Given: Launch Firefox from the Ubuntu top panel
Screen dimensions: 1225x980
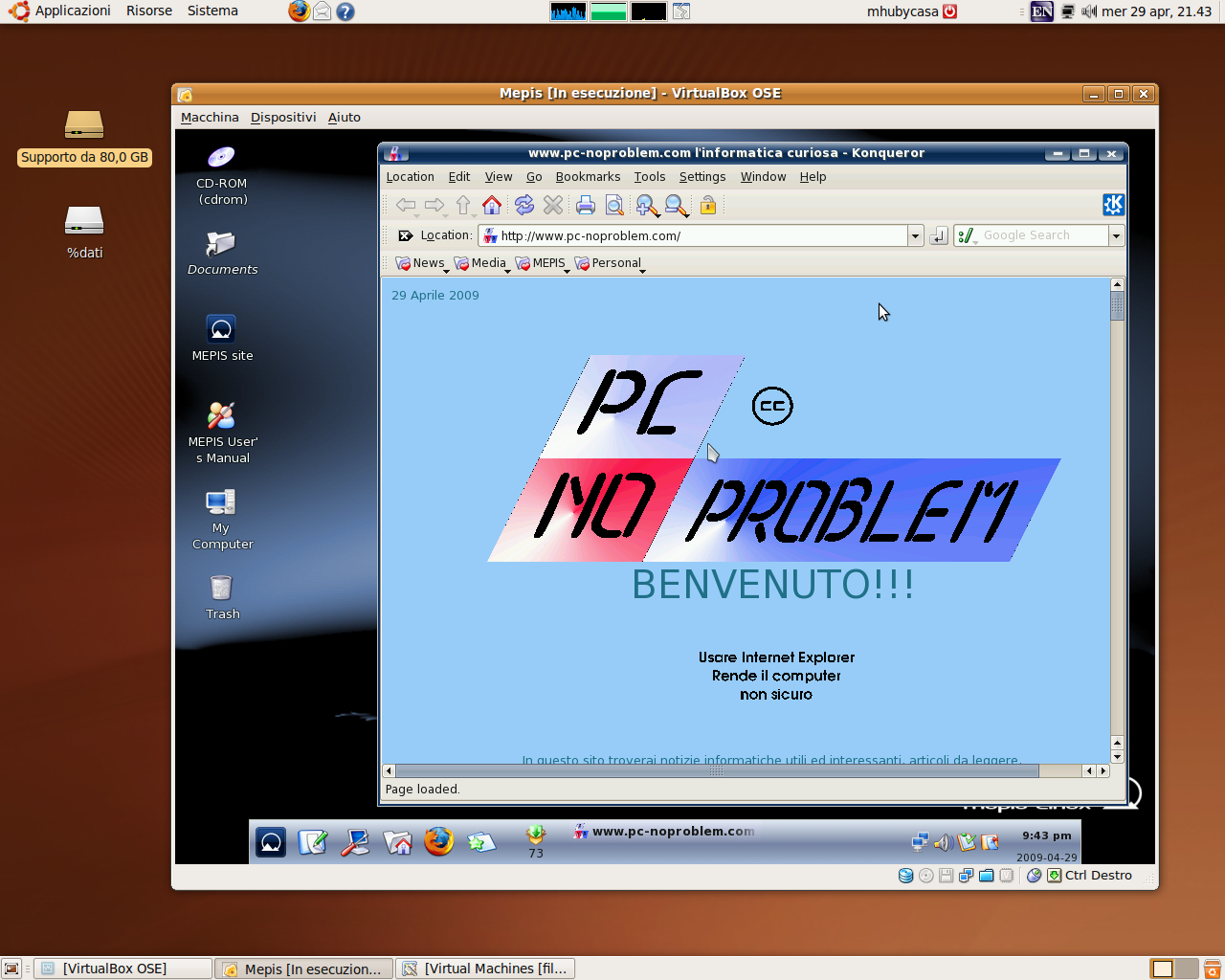Looking at the screenshot, I should click(299, 11).
